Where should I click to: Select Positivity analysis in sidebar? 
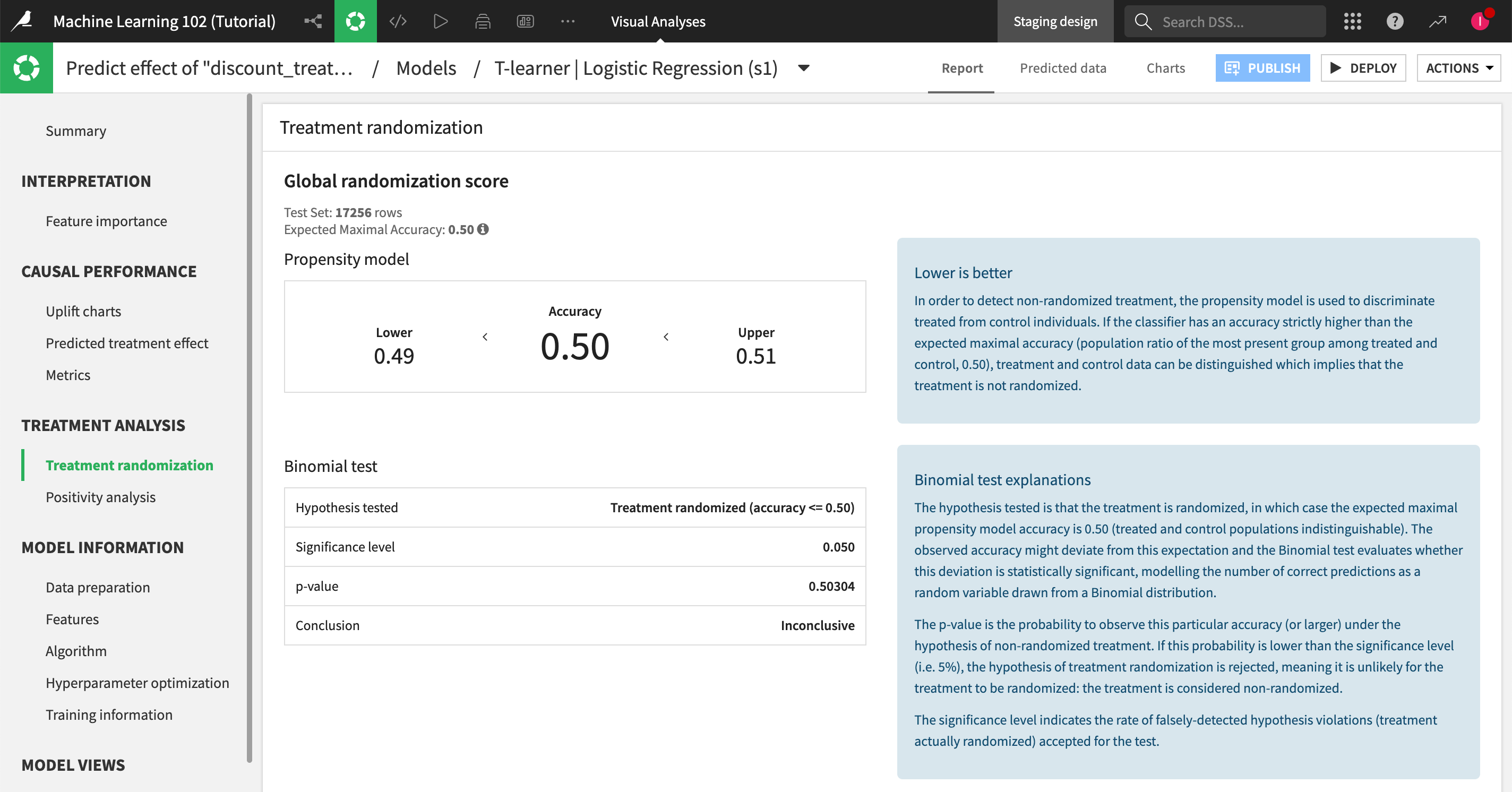tap(100, 497)
